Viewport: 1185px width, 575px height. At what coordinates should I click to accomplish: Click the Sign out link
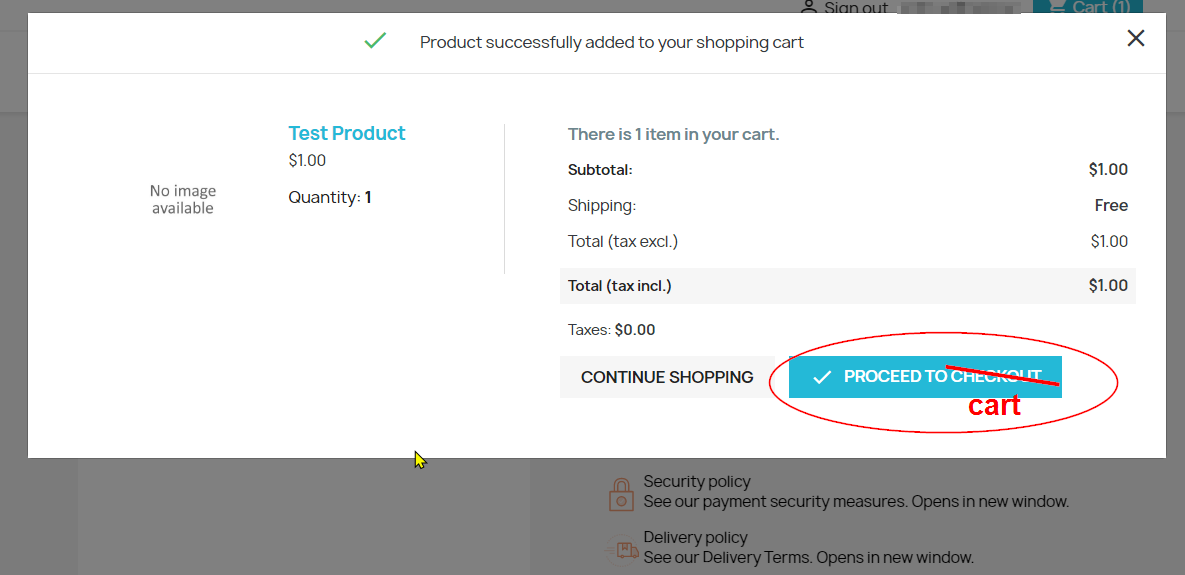[x=855, y=8]
